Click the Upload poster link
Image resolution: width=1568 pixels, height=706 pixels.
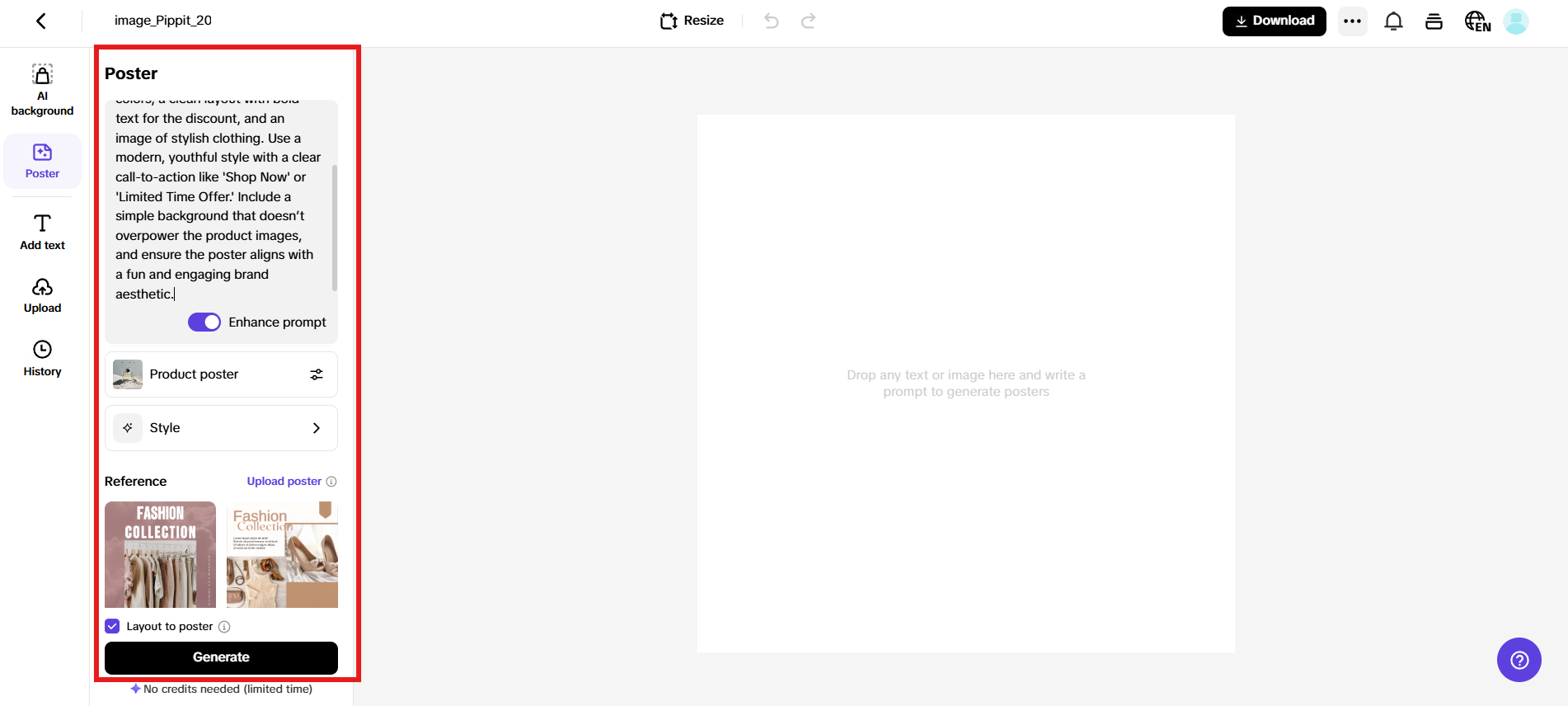point(284,482)
